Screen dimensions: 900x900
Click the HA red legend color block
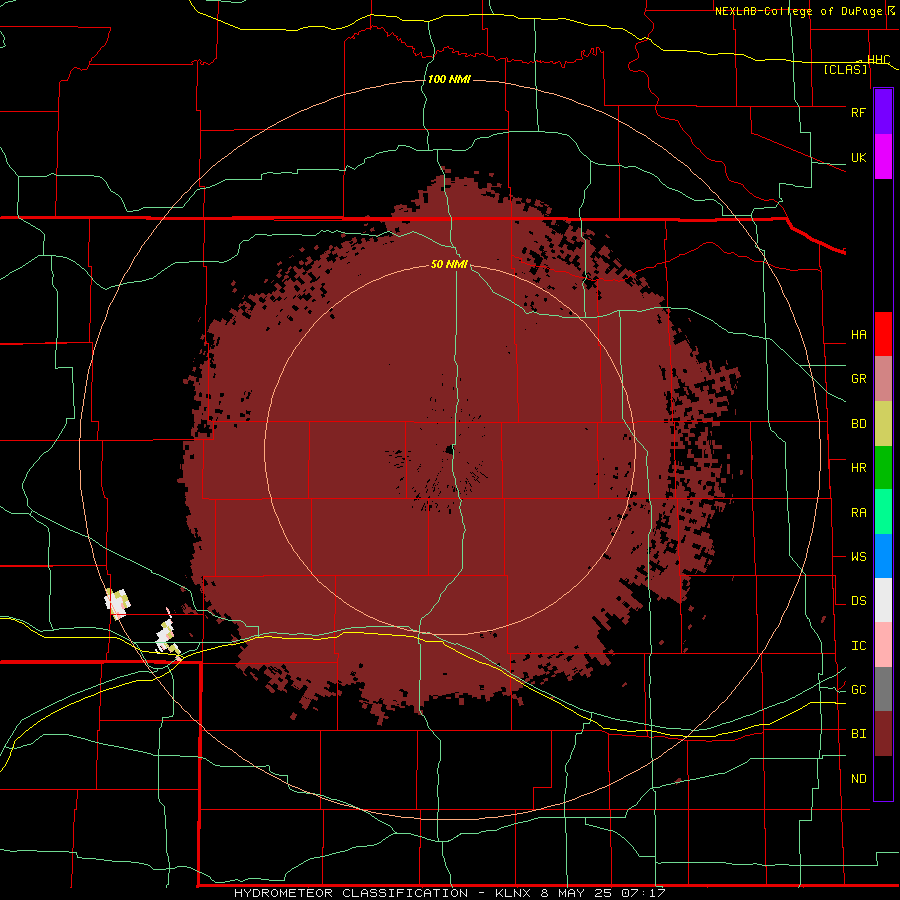(x=883, y=334)
